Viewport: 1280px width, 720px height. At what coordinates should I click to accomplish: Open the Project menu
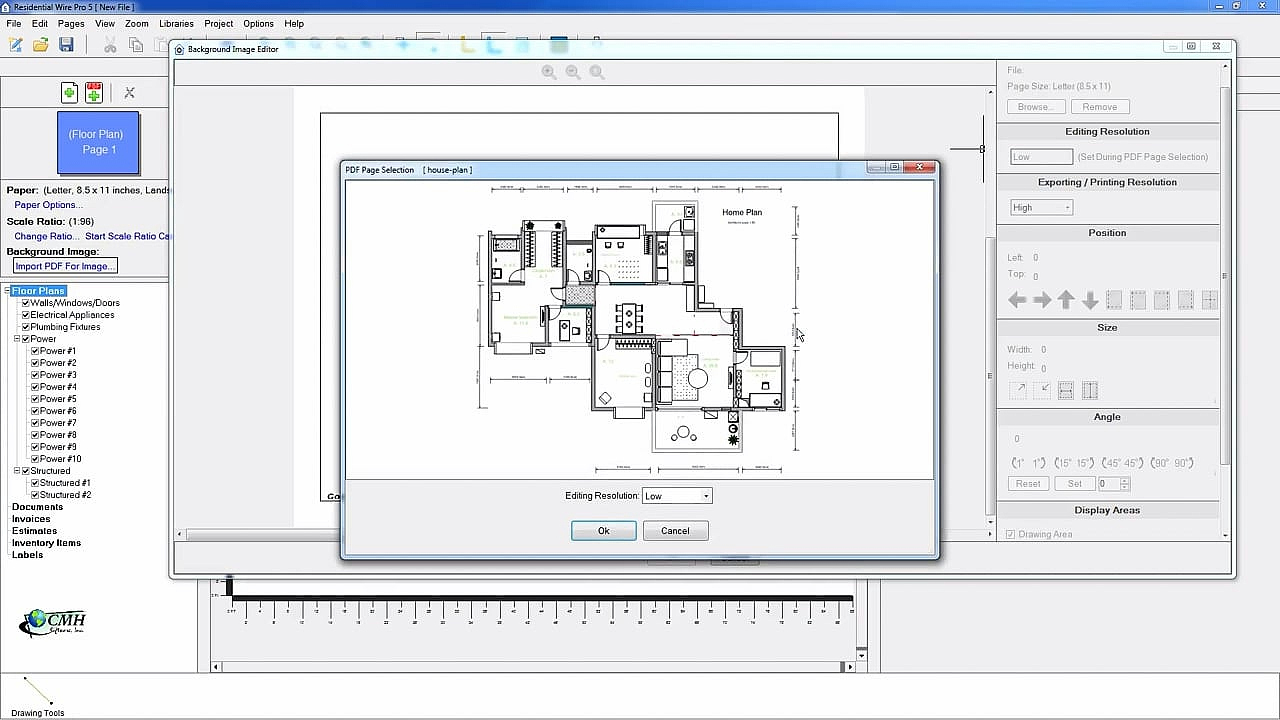click(218, 23)
